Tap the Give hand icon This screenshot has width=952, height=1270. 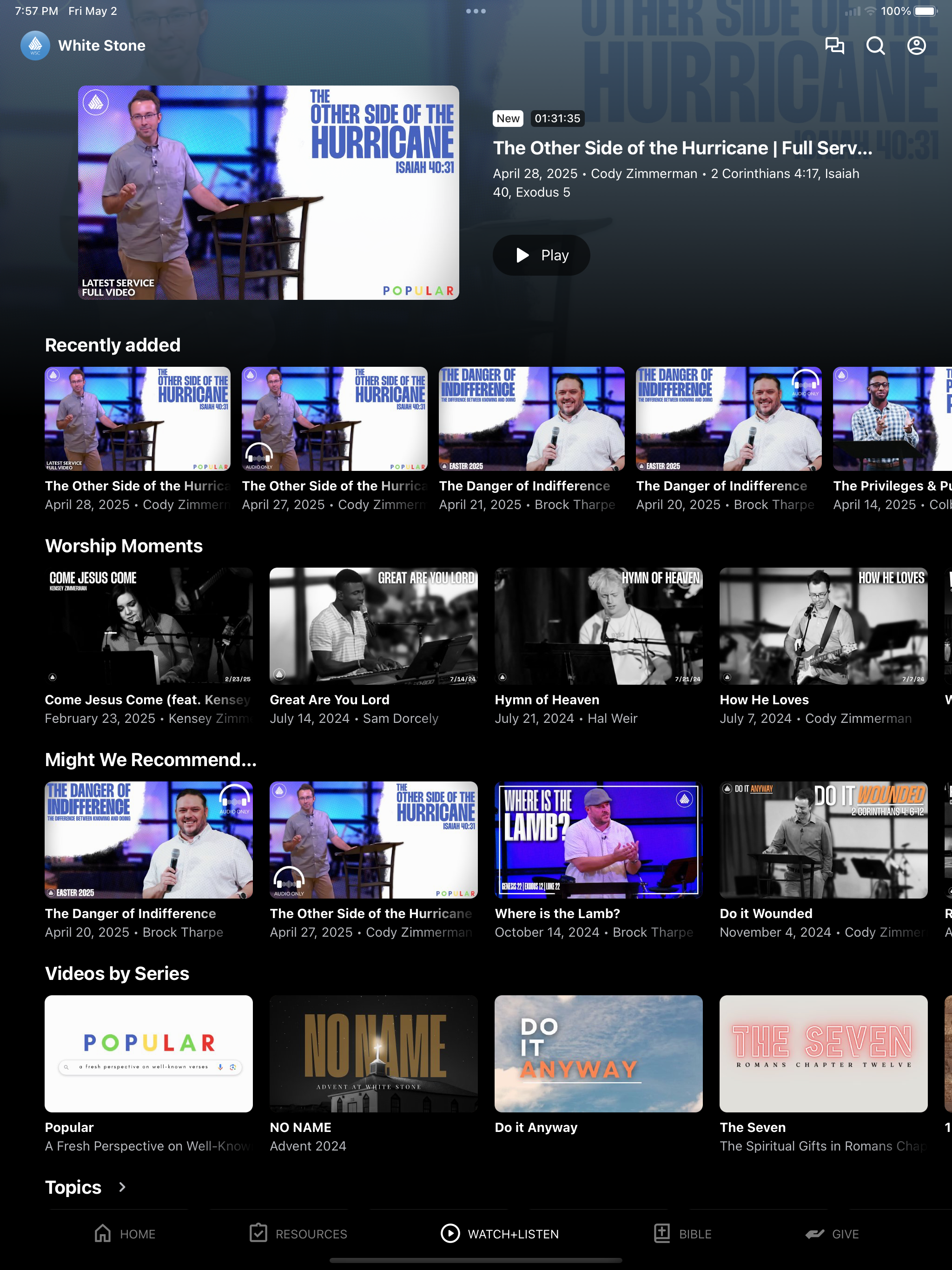[815, 1234]
